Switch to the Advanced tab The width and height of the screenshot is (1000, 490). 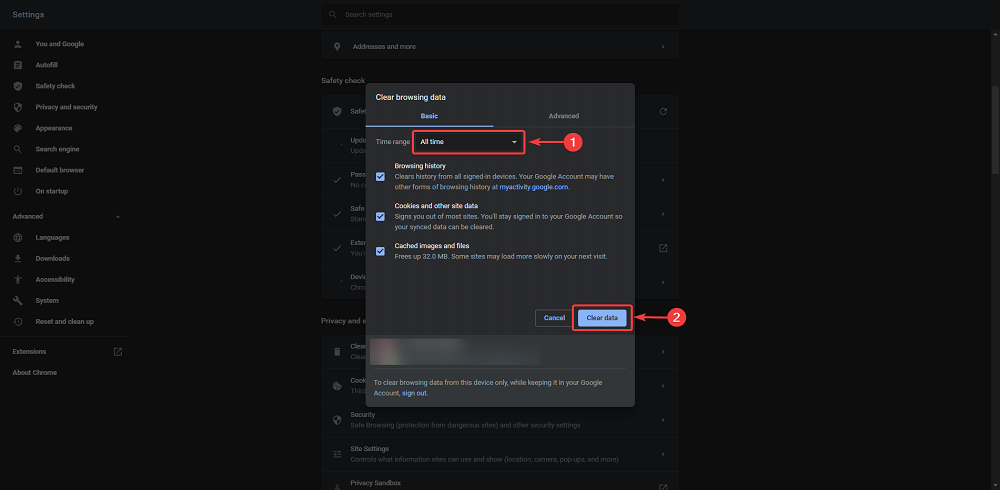(563, 116)
